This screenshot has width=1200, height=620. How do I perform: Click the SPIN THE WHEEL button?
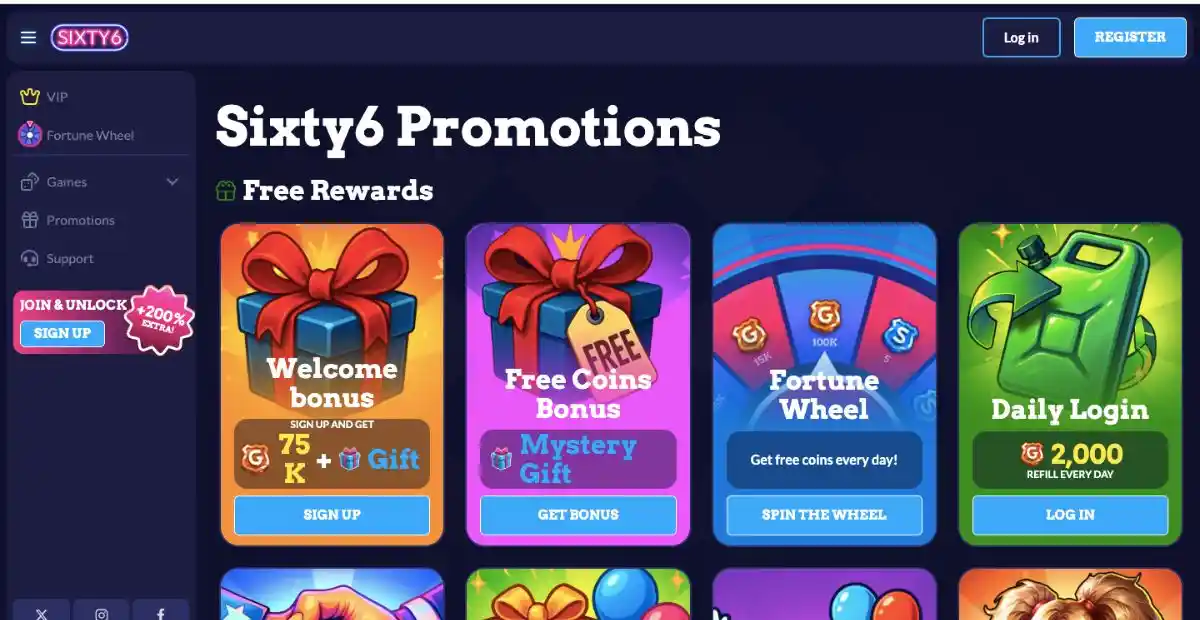[x=824, y=515]
